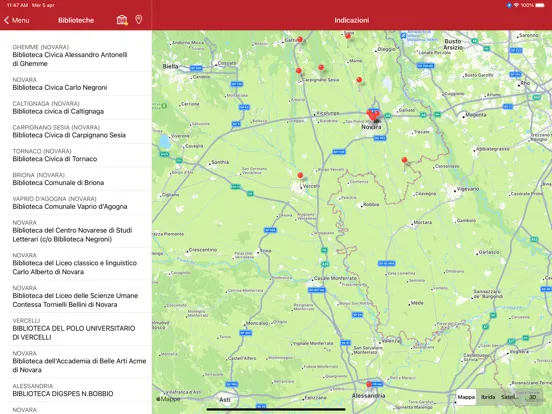Tap the Novara city label on map
552x414 pixels.
click(371, 127)
